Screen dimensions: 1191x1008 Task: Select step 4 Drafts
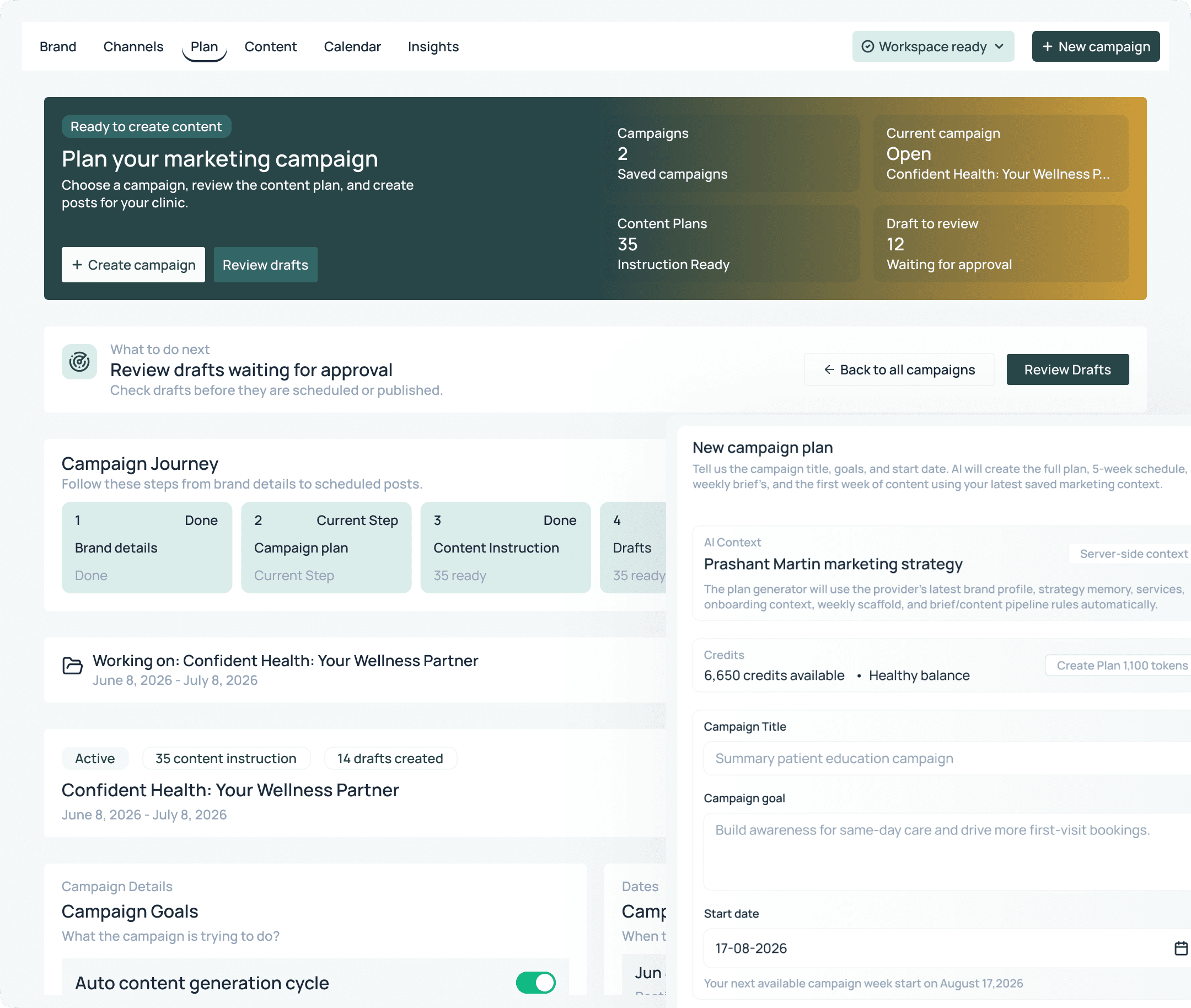click(x=632, y=548)
